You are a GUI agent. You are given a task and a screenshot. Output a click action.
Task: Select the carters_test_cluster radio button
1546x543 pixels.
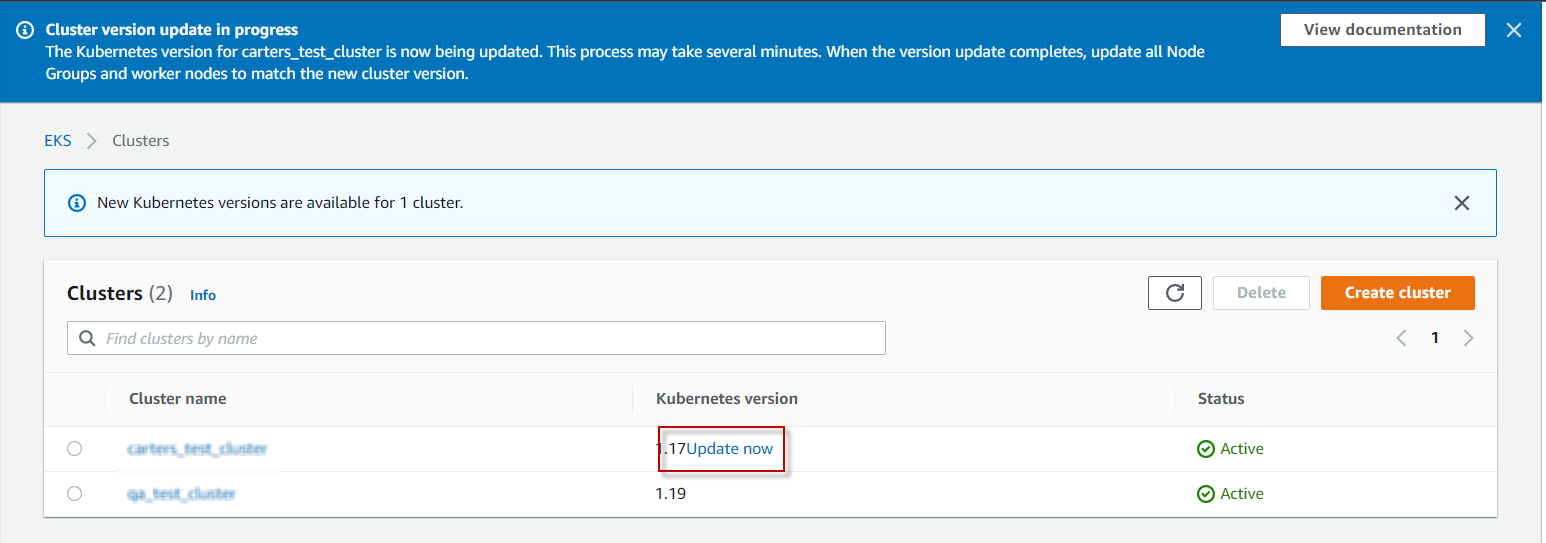(x=75, y=449)
